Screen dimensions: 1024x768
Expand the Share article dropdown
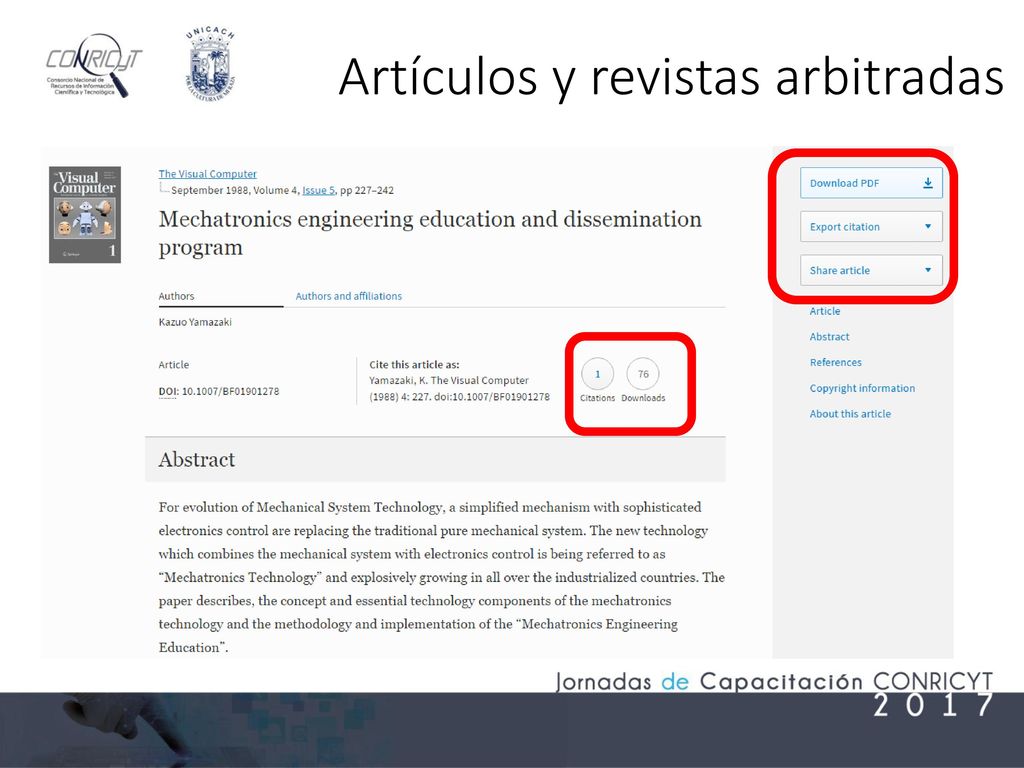pyautogui.click(x=871, y=270)
